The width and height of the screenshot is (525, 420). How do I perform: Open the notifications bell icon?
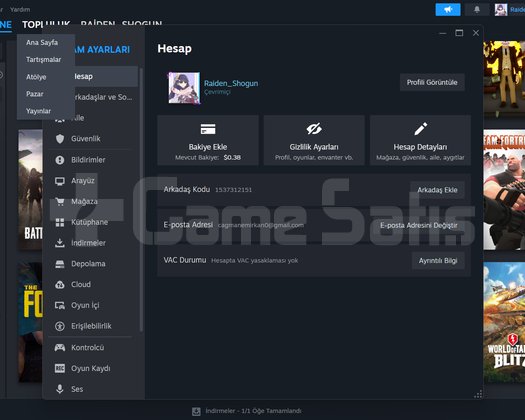point(477,9)
